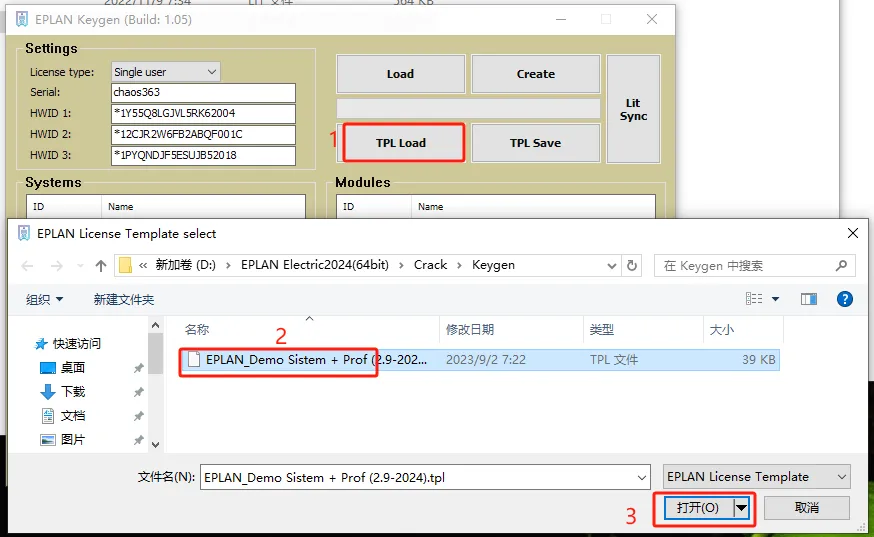
Task: Click the HWID 2 input field
Action: [203, 134]
